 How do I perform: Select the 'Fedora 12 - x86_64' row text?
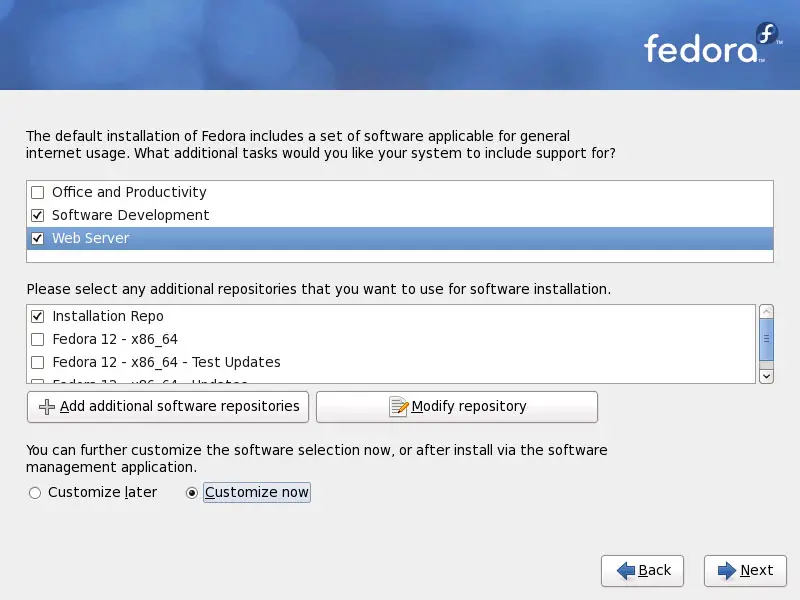(x=115, y=339)
